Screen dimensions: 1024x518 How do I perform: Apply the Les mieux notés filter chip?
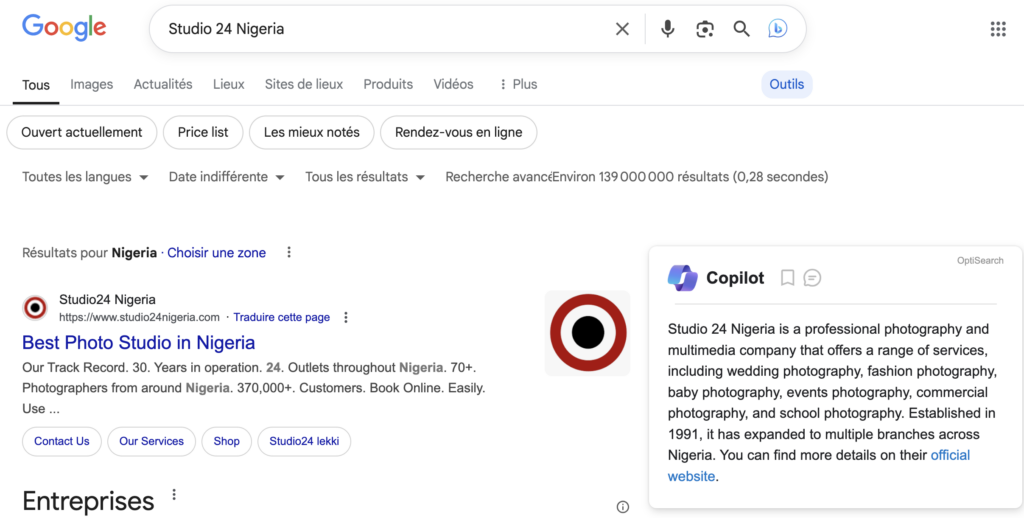point(312,133)
